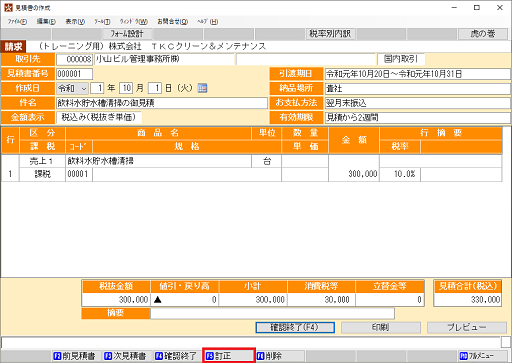Click the day field of 作成日
The height and width of the screenshot is (363, 512).
coord(155,88)
